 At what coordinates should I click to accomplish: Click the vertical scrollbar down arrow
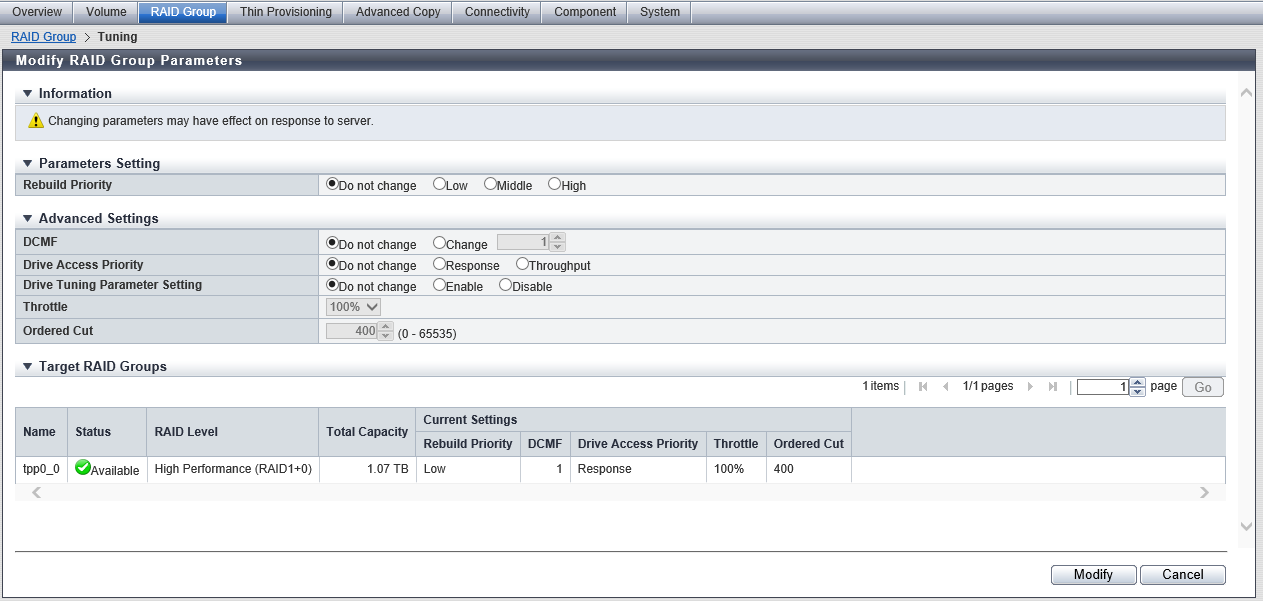(x=1245, y=525)
